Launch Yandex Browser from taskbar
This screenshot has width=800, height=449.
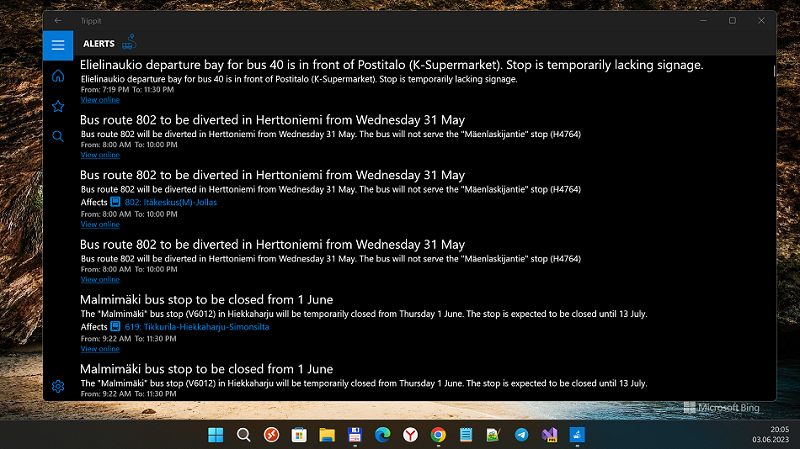(x=410, y=435)
